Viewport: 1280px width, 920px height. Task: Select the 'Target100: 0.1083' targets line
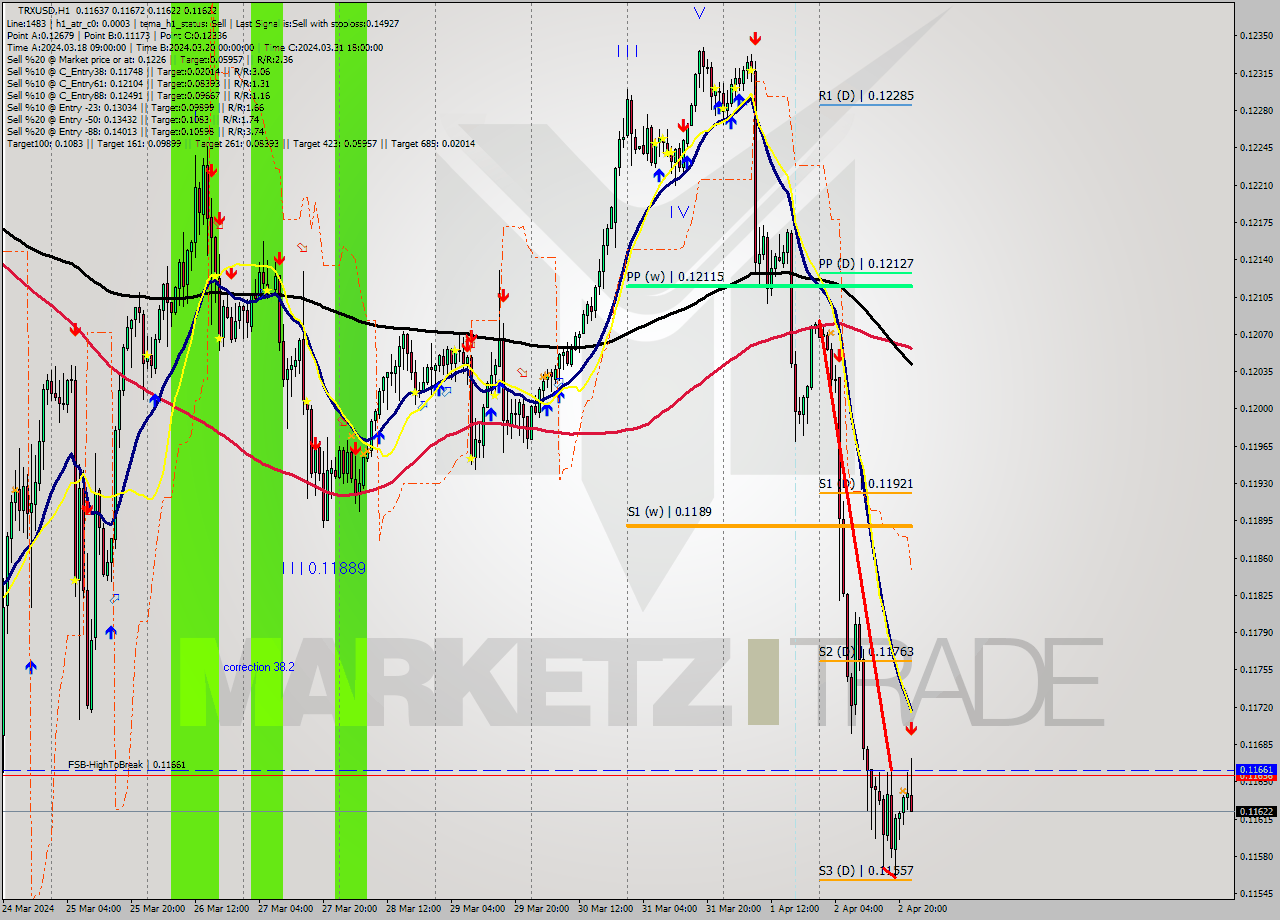(240, 143)
